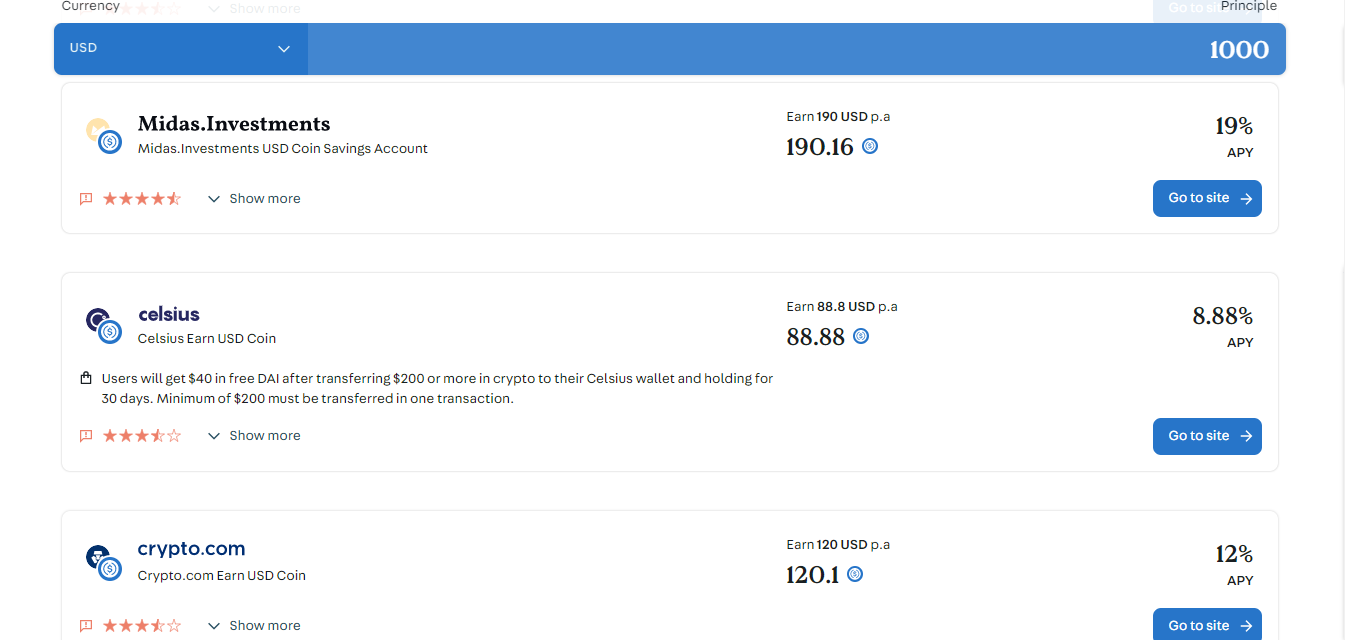The width and height of the screenshot is (1345, 640).
Task: Click the review flag icon on Crypto.com card
Action: [86, 626]
